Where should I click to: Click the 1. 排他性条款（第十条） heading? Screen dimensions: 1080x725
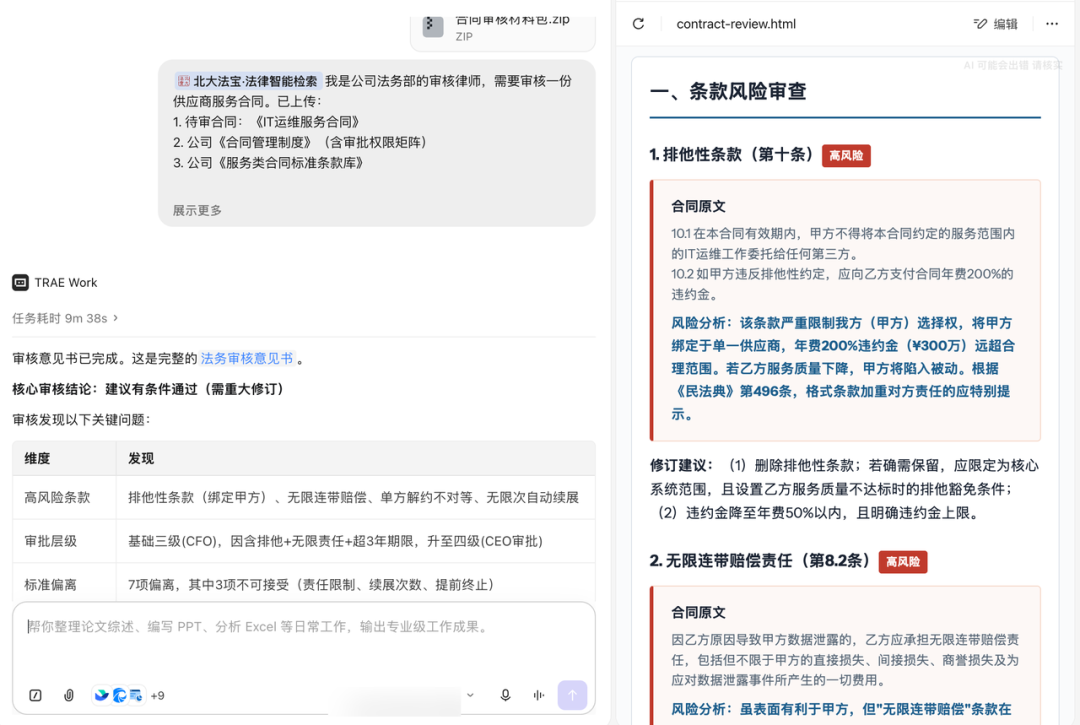coord(731,155)
